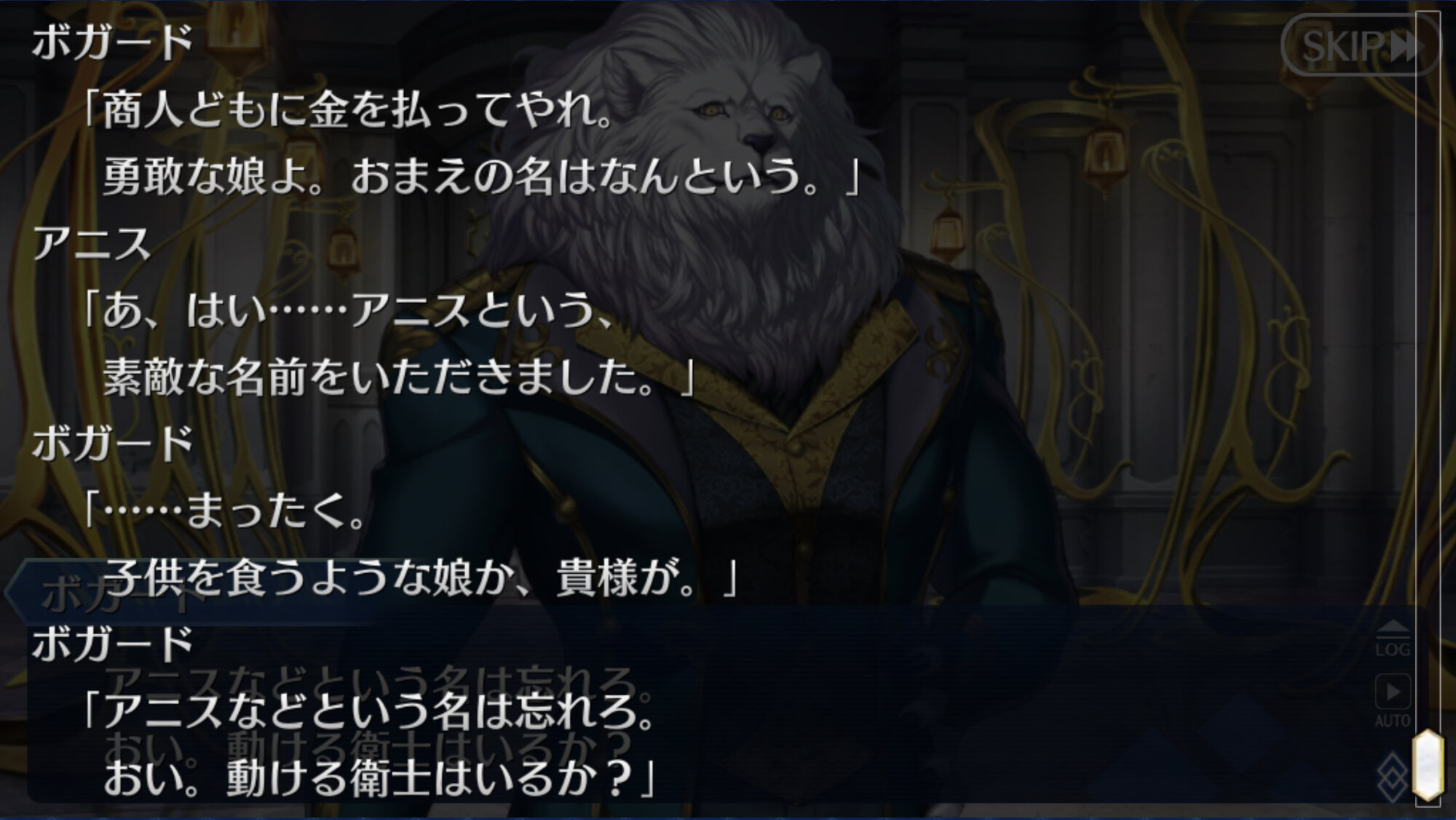Tap the SKIP button
The height and width of the screenshot is (820, 1456).
[1360, 45]
